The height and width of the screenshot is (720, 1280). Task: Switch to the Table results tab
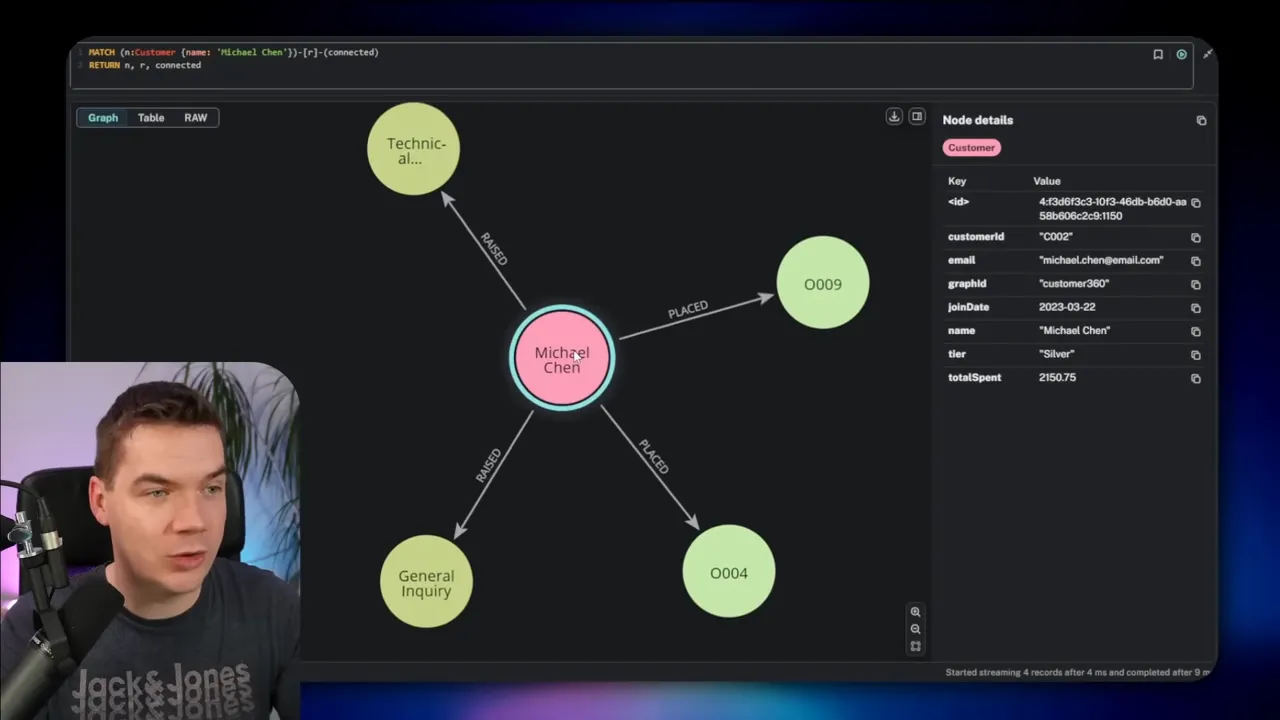tap(150, 117)
